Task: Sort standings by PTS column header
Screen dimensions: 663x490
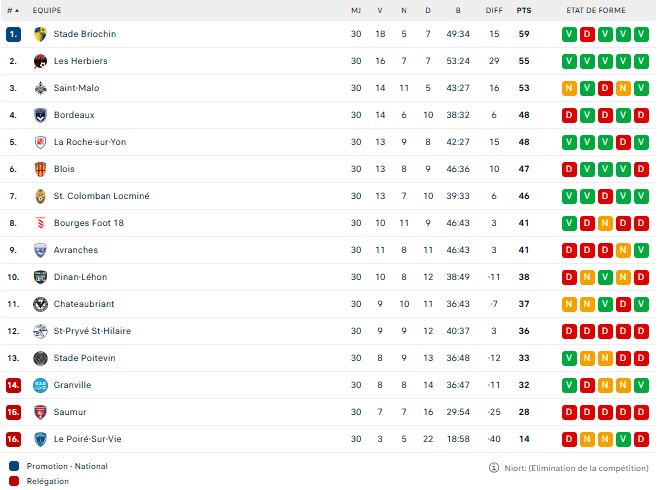Action: pyautogui.click(x=524, y=11)
